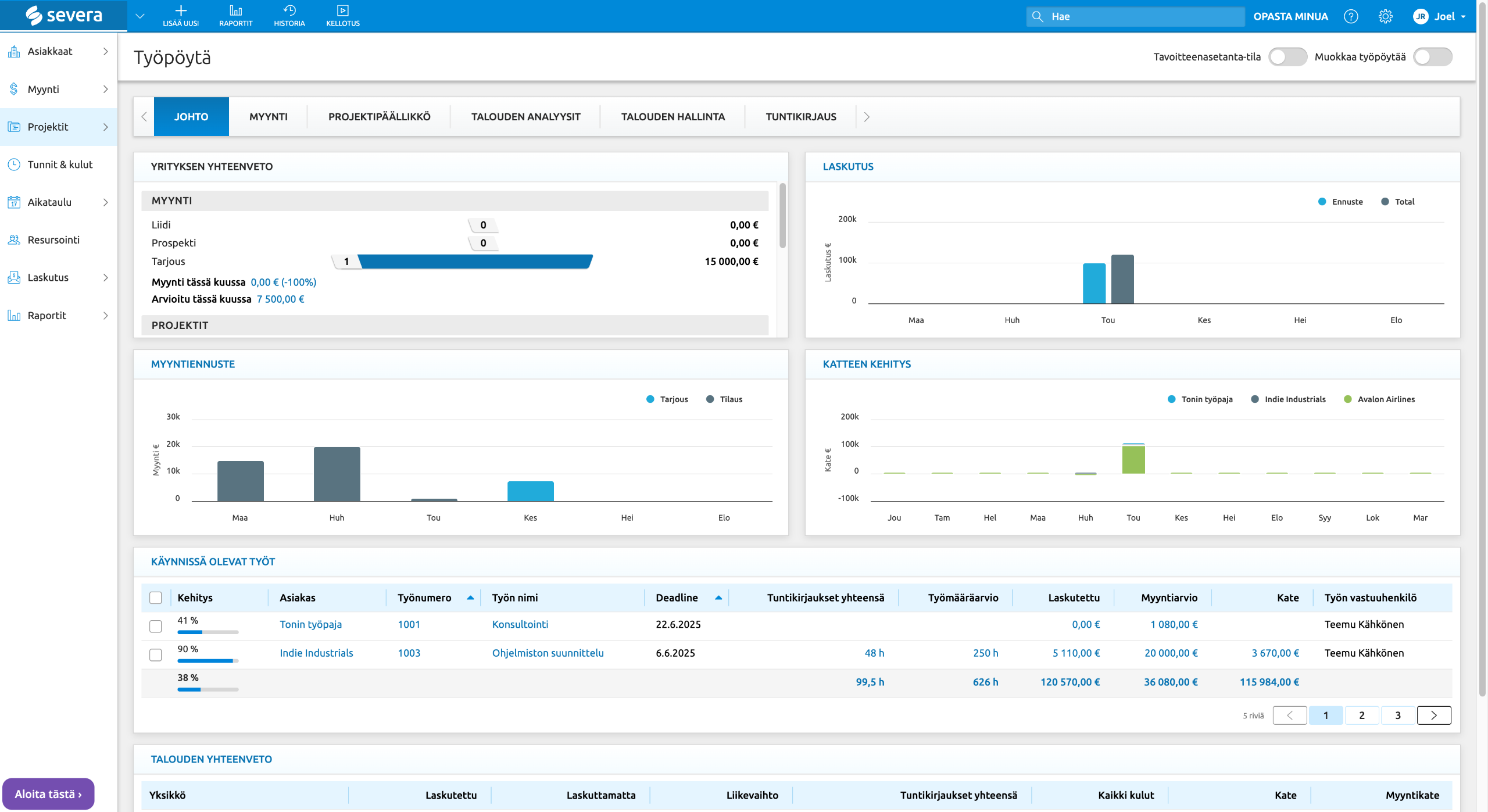This screenshot has width=1488, height=812.
Task: Open the Historia clock icon
Action: pyautogui.click(x=289, y=11)
